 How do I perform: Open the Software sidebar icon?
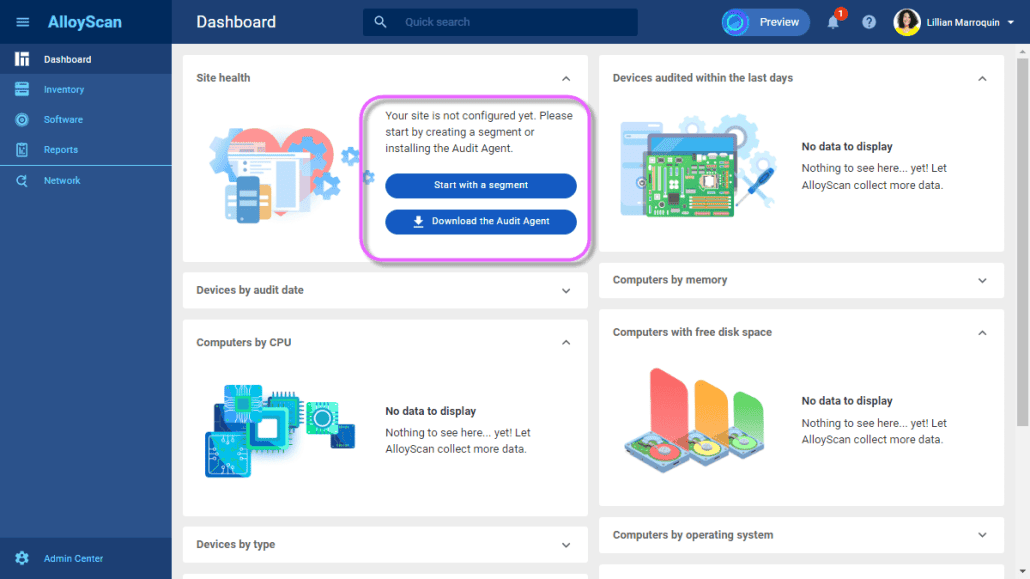pos(22,120)
